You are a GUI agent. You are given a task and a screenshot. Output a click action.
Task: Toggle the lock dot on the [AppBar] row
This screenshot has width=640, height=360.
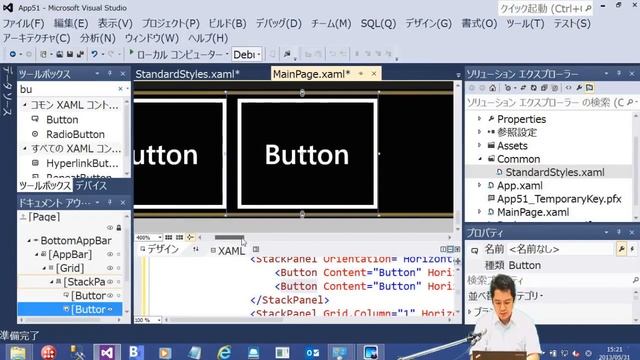pos(119,254)
